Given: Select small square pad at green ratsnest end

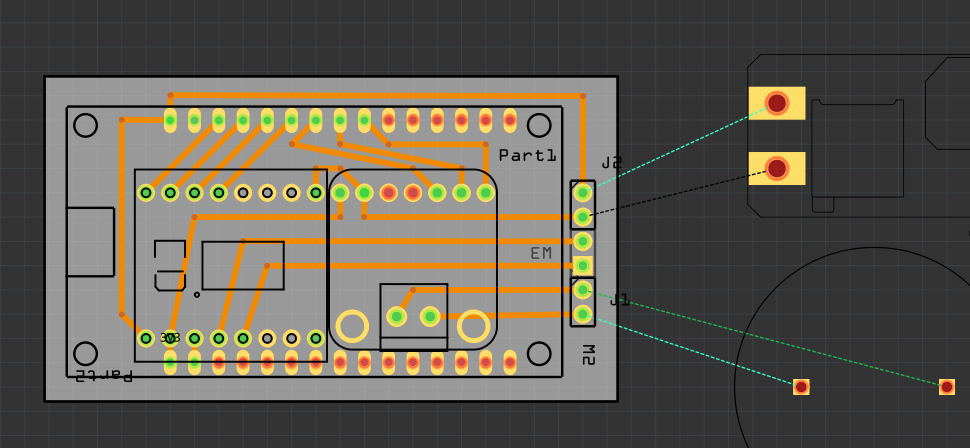Looking at the screenshot, I should 946,387.
